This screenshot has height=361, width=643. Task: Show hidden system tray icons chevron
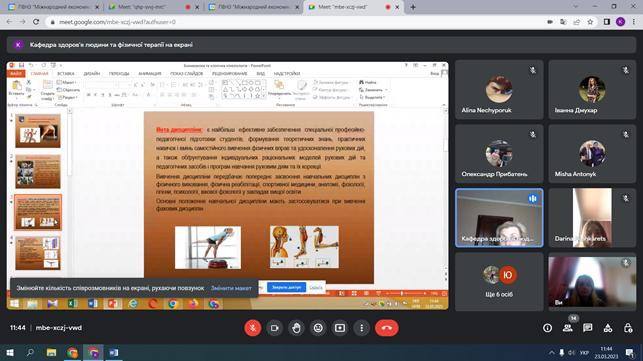tap(552, 353)
